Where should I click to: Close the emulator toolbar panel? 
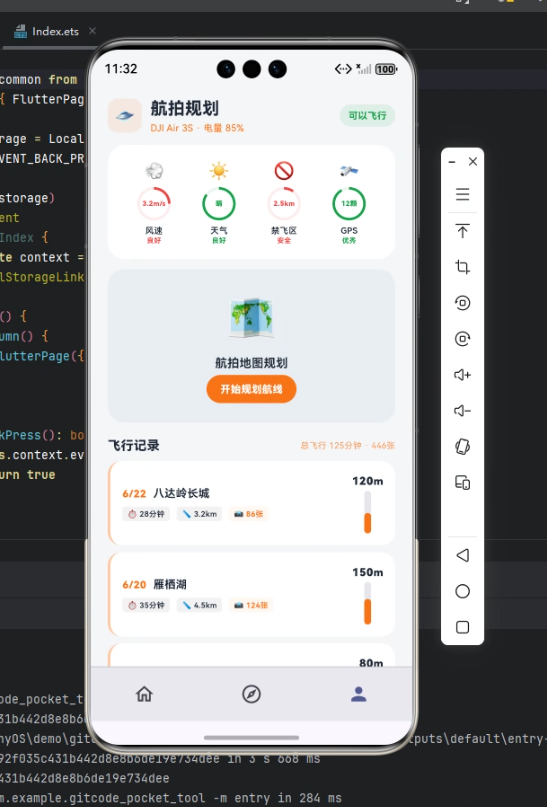tap(473, 162)
